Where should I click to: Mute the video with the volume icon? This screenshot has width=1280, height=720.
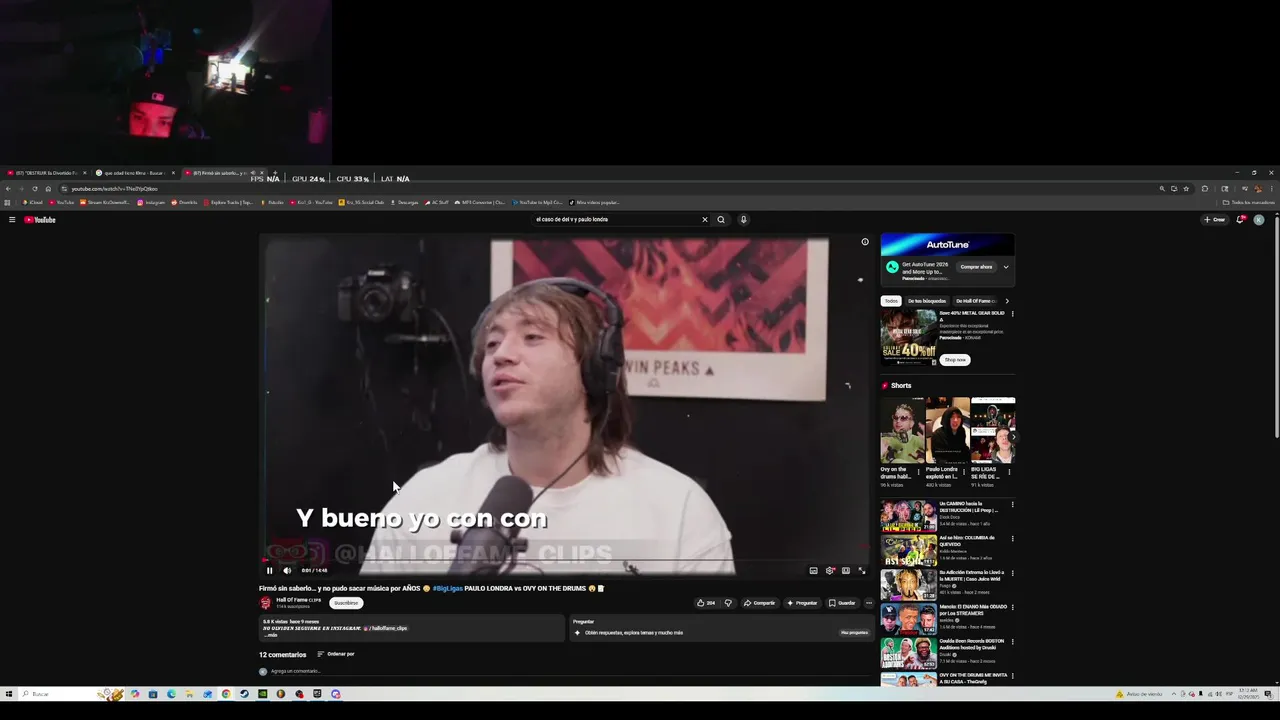tap(287, 571)
